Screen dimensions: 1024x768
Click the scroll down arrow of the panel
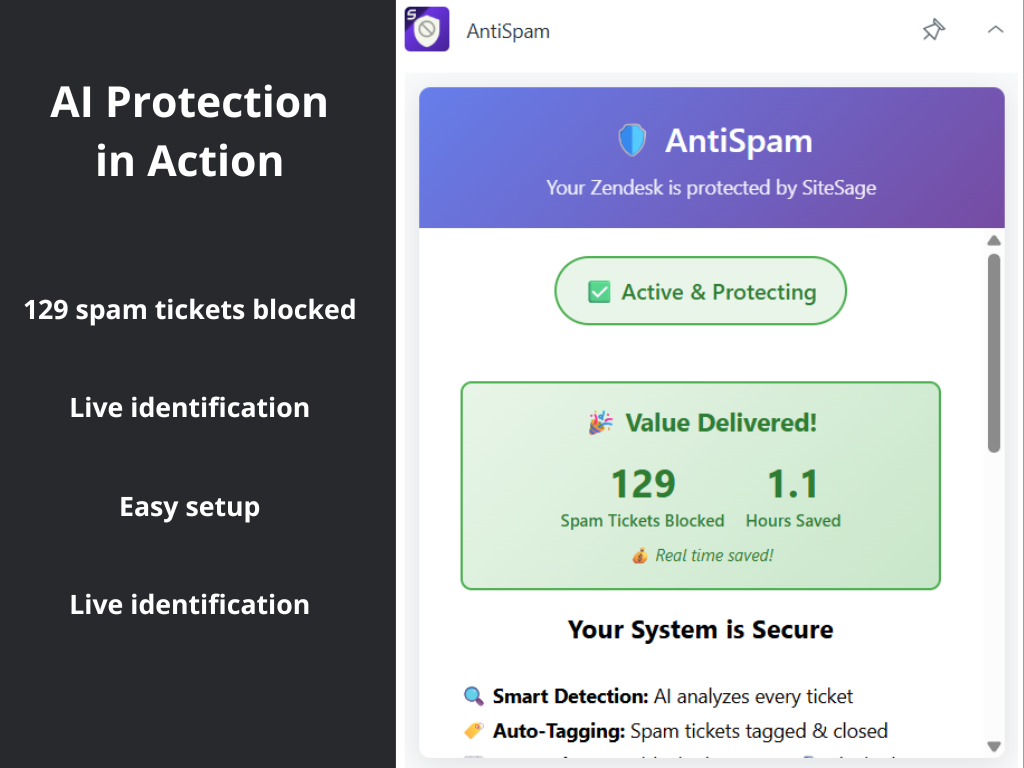click(x=994, y=746)
